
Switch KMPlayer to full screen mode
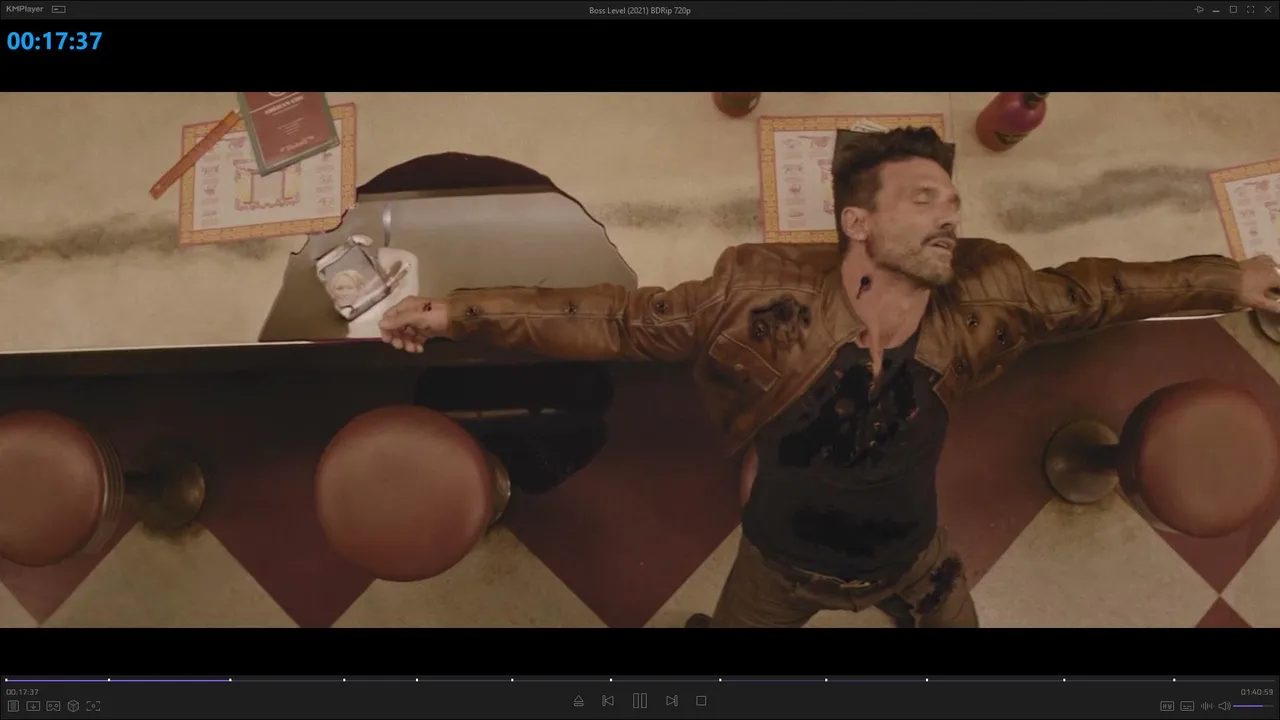1250,9
